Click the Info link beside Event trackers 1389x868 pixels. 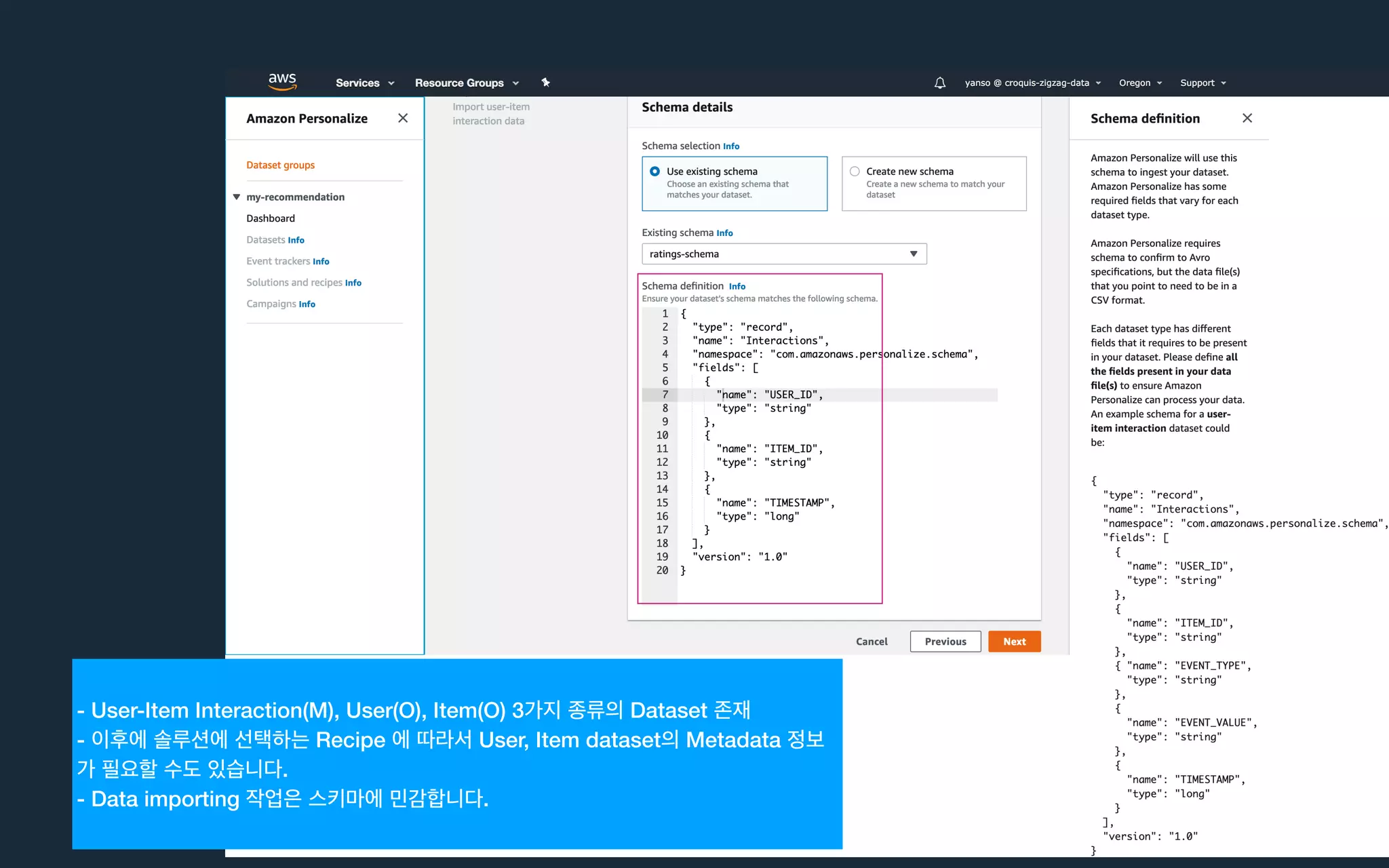tap(321, 261)
